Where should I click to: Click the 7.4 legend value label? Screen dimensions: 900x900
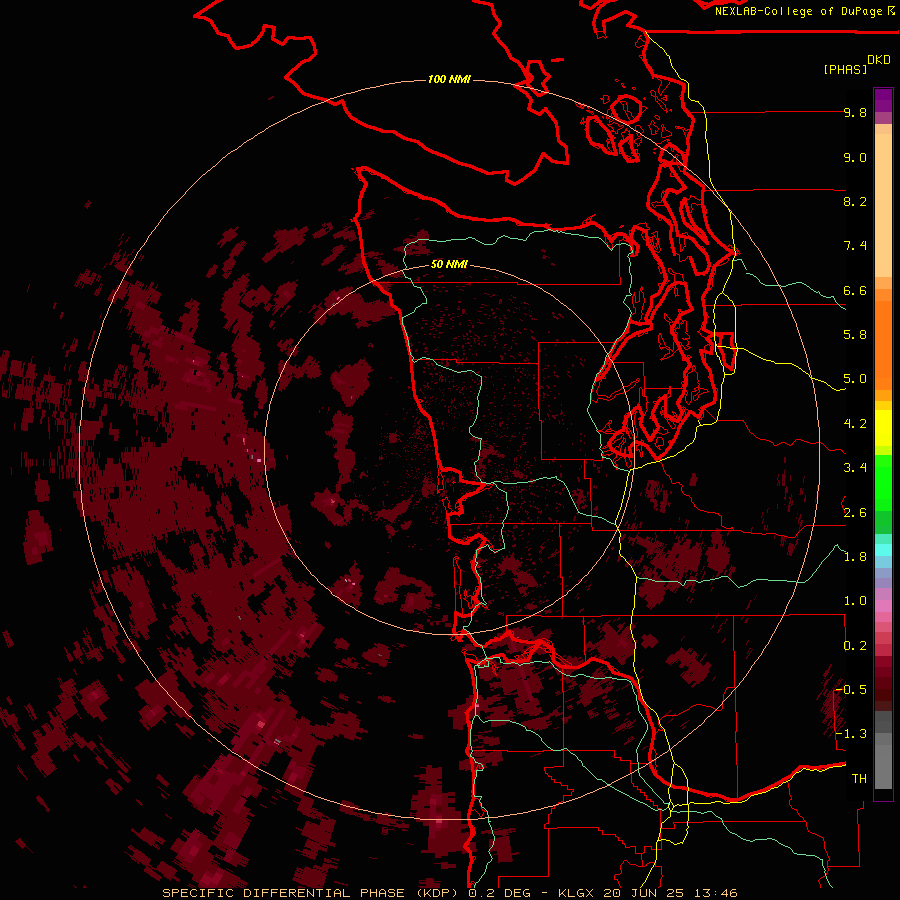click(855, 246)
